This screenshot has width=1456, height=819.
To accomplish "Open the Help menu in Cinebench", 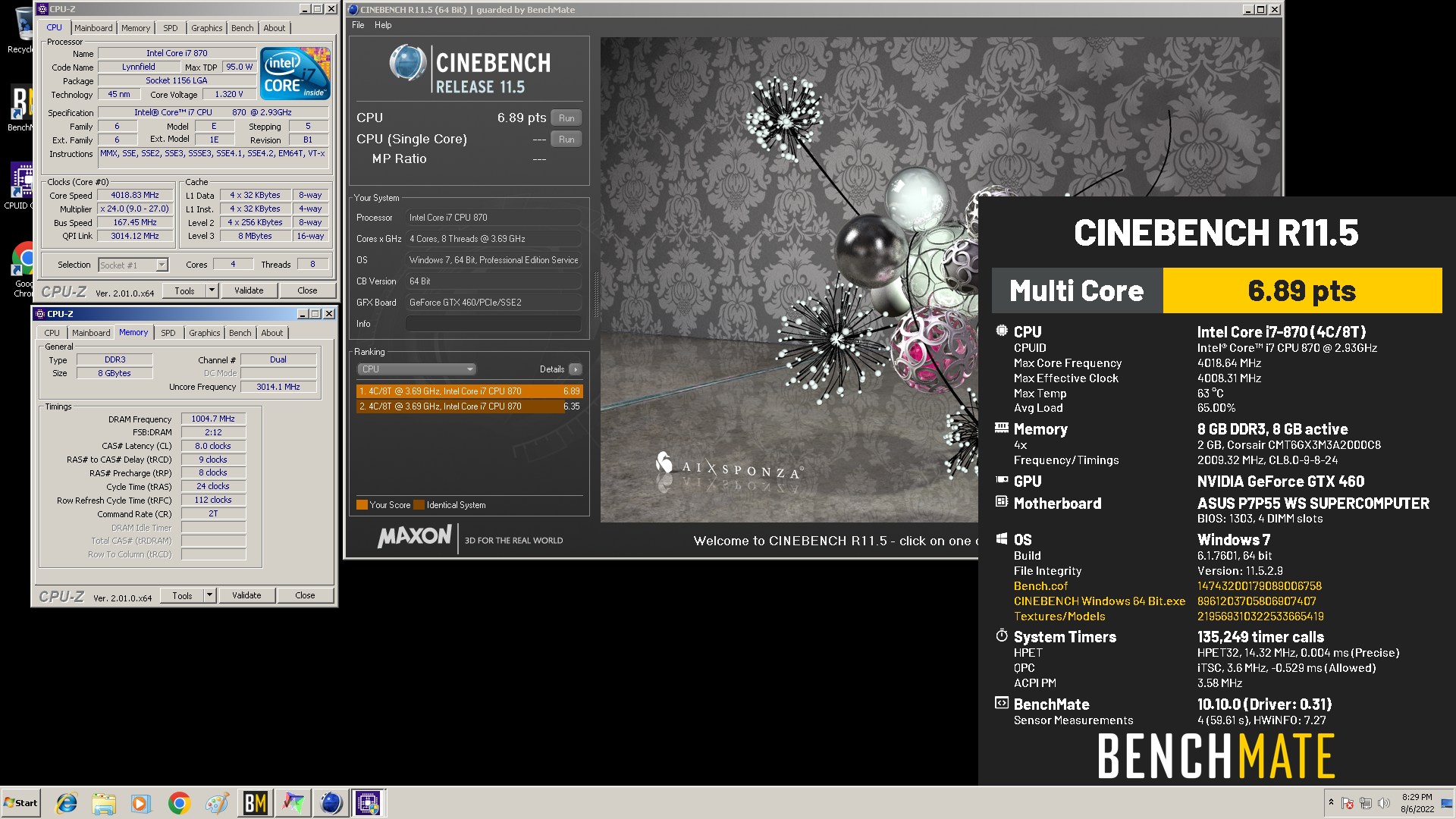I will (383, 25).
